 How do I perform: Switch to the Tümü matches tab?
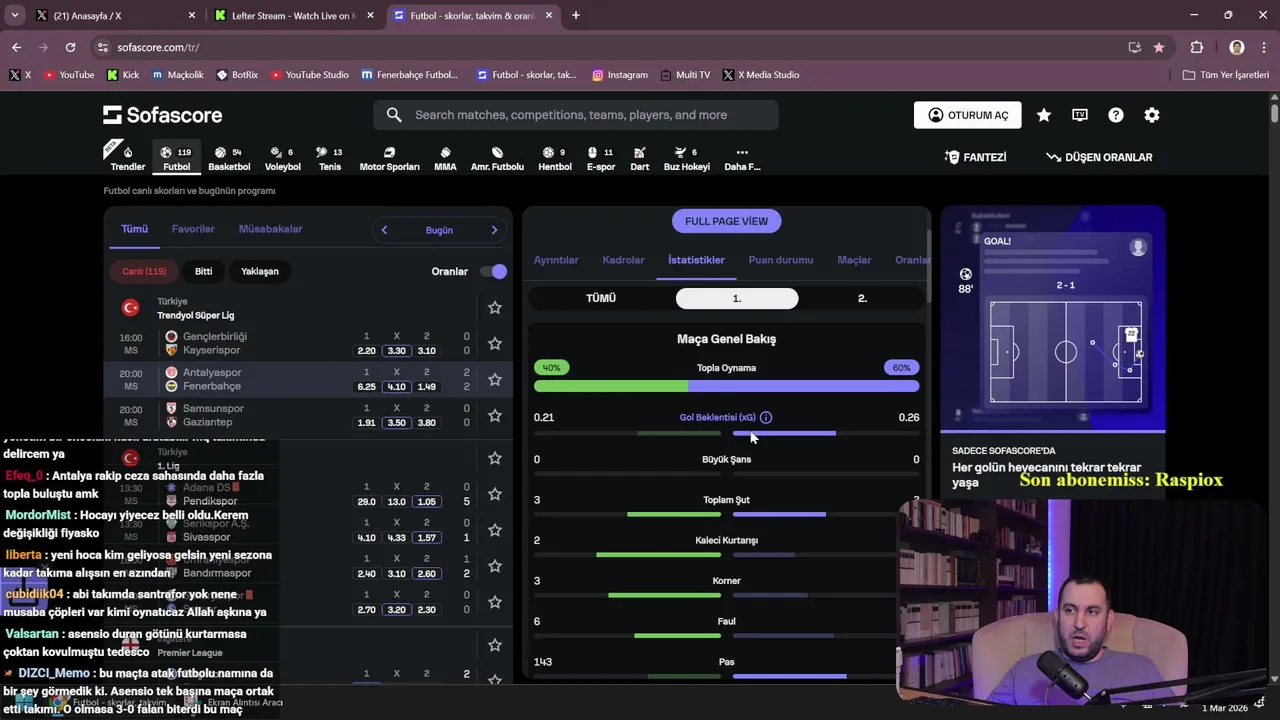[134, 229]
